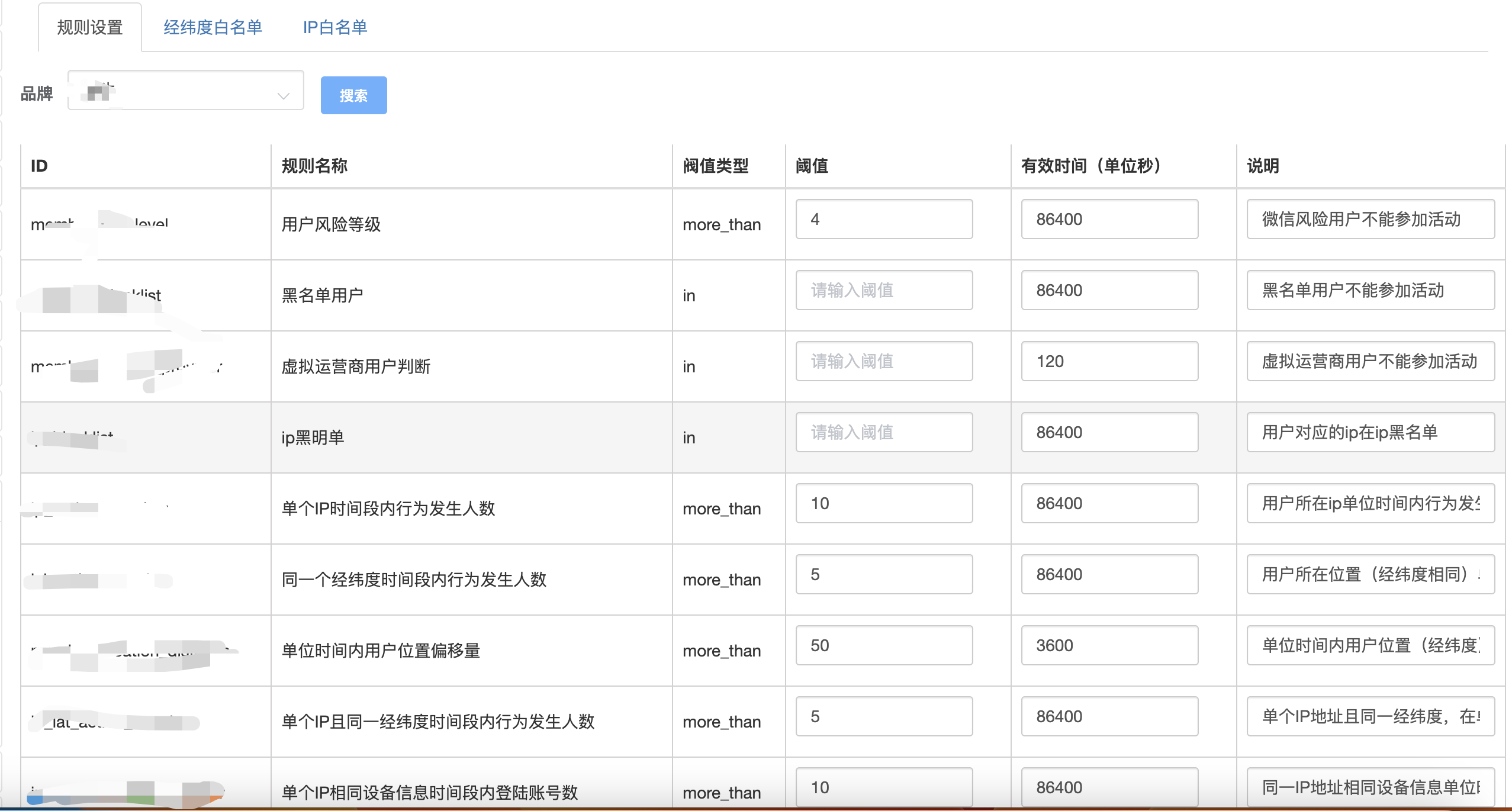Click the ID column header
This screenshot has height=811, width=1512.
pos(39,166)
